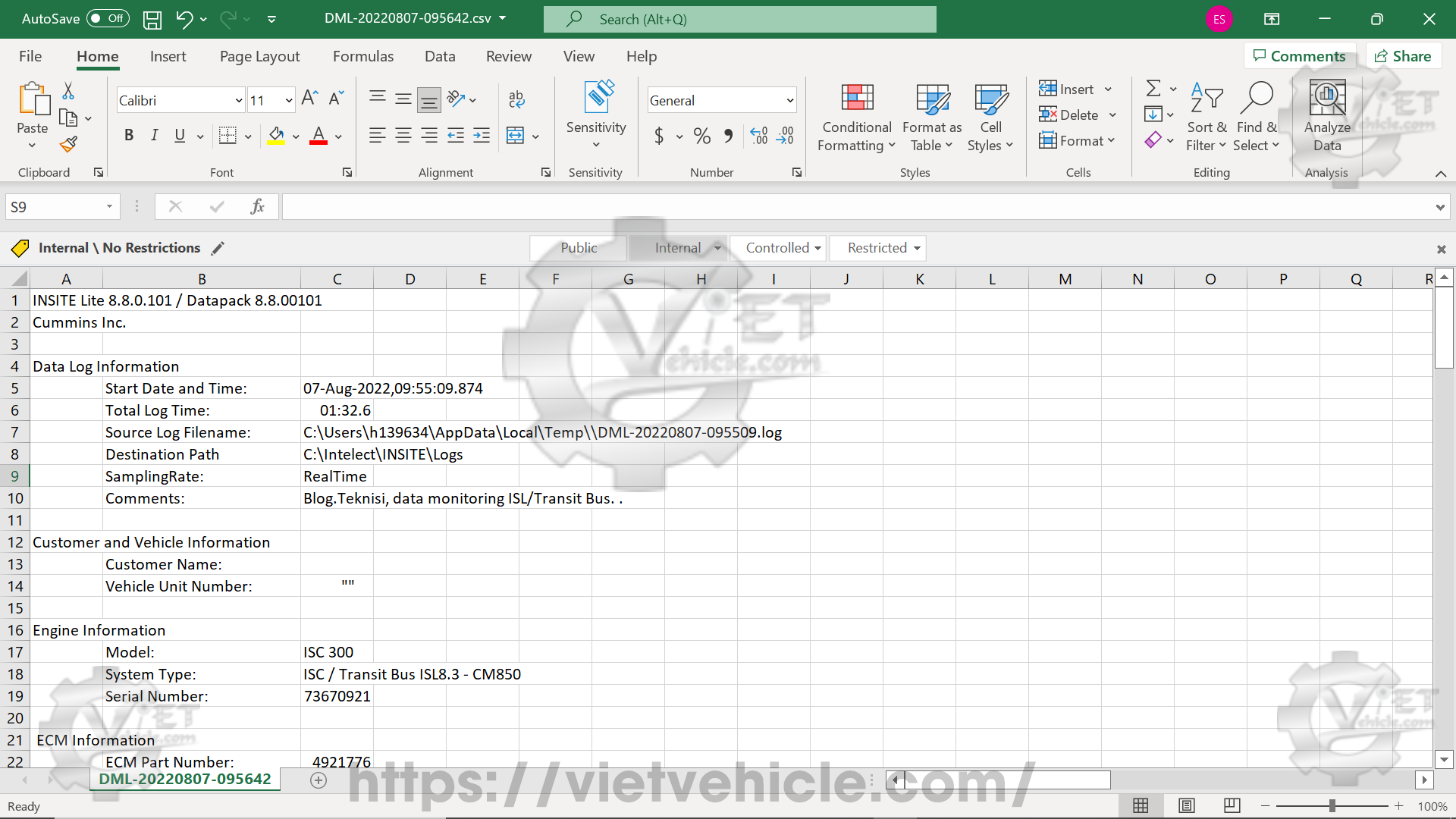Click the Percent Style icon
This screenshot has height=819, width=1456.
[702, 136]
